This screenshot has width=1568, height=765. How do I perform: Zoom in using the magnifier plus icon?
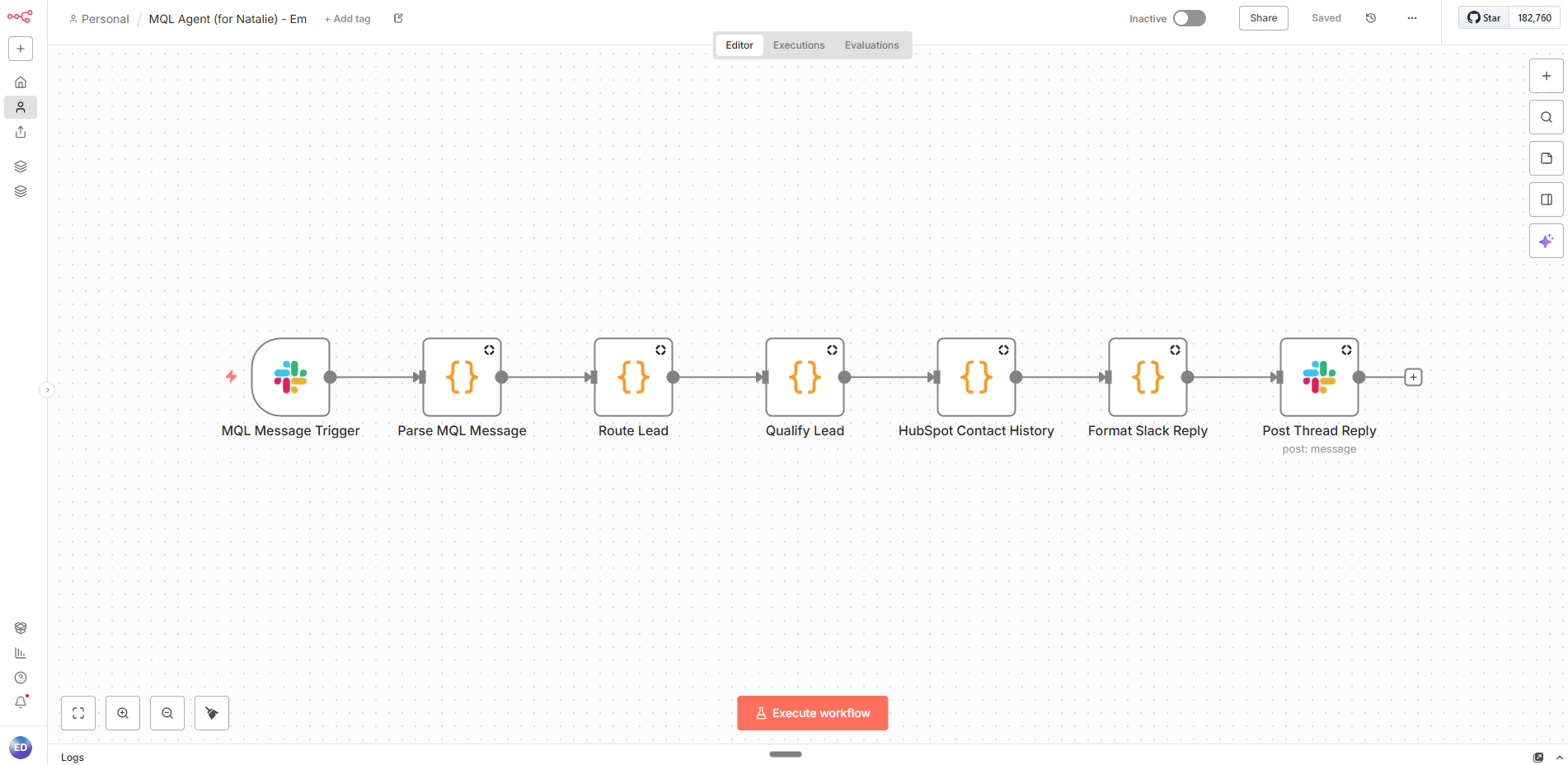(x=123, y=713)
